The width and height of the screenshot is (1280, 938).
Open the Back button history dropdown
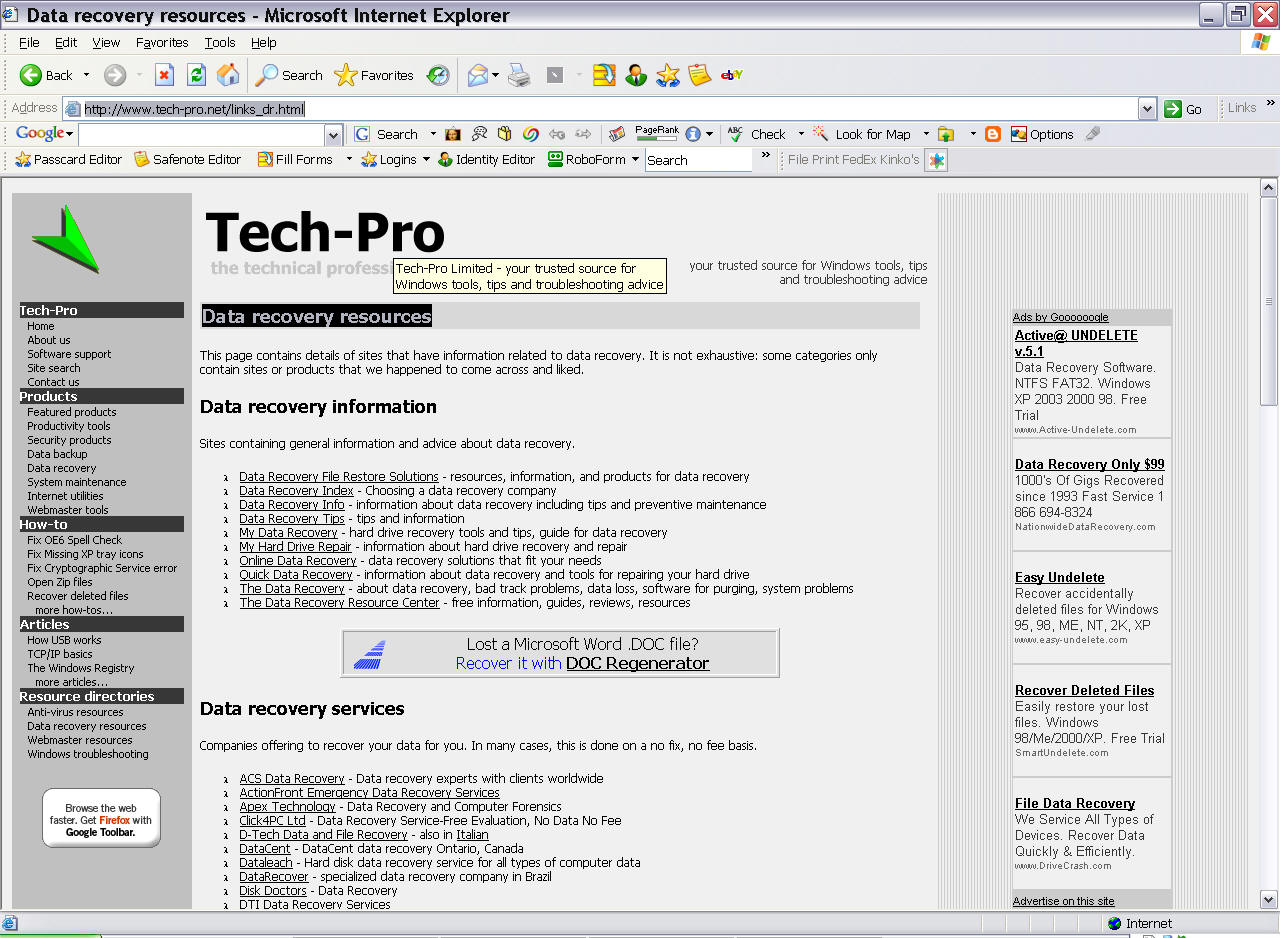tap(86, 75)
